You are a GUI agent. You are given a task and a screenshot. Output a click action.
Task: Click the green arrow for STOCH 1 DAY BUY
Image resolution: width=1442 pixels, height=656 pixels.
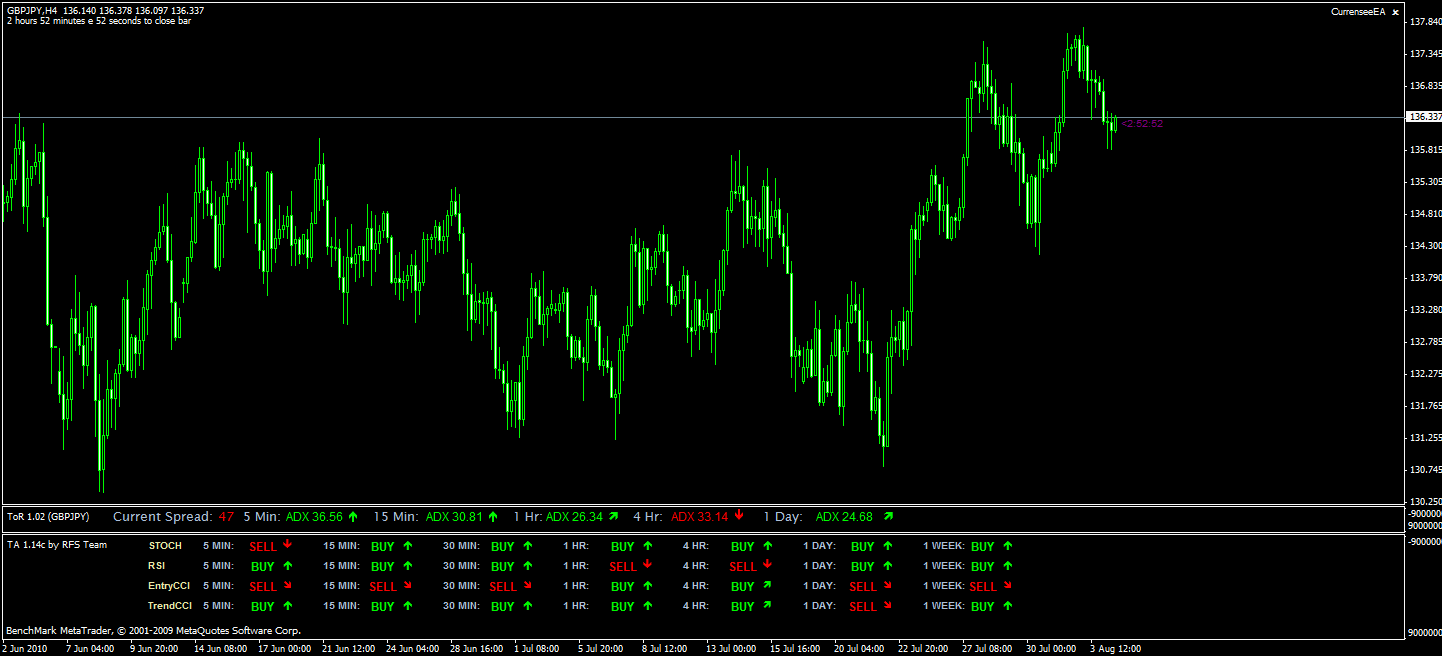point(887,546)
